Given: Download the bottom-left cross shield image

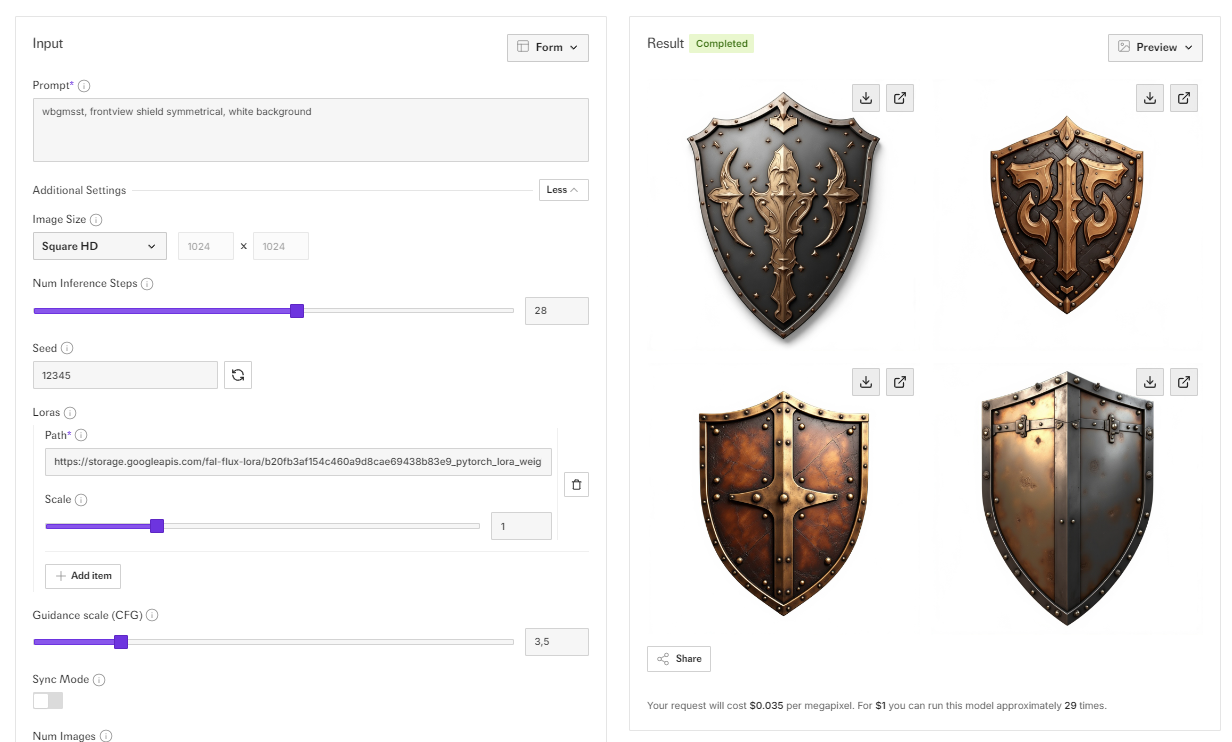Looking at the screenshot, I should point(866,382).
